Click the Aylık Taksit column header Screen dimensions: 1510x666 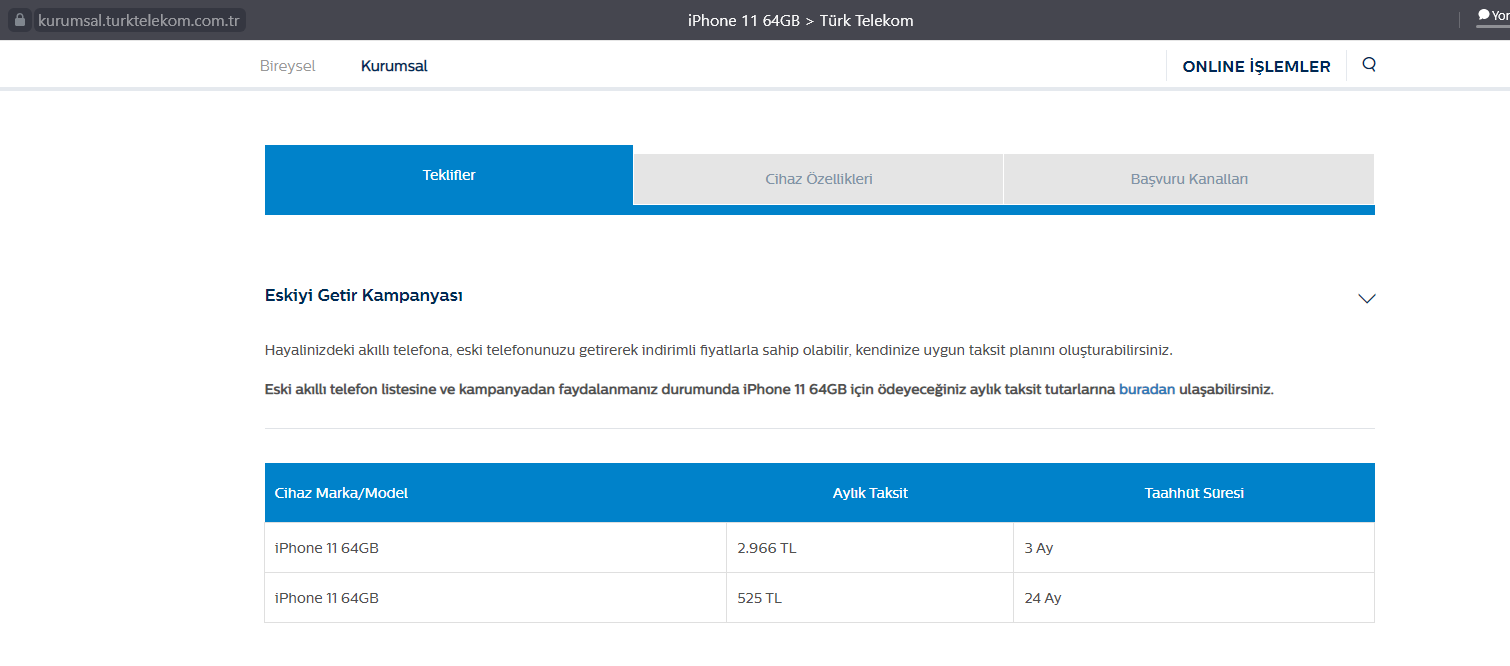(870, 493)
